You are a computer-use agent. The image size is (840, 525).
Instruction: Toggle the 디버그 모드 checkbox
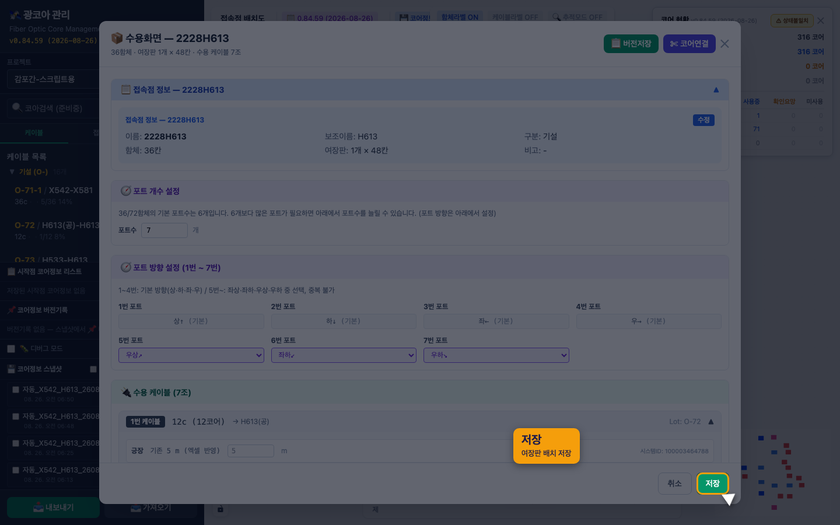pos(11,348)
